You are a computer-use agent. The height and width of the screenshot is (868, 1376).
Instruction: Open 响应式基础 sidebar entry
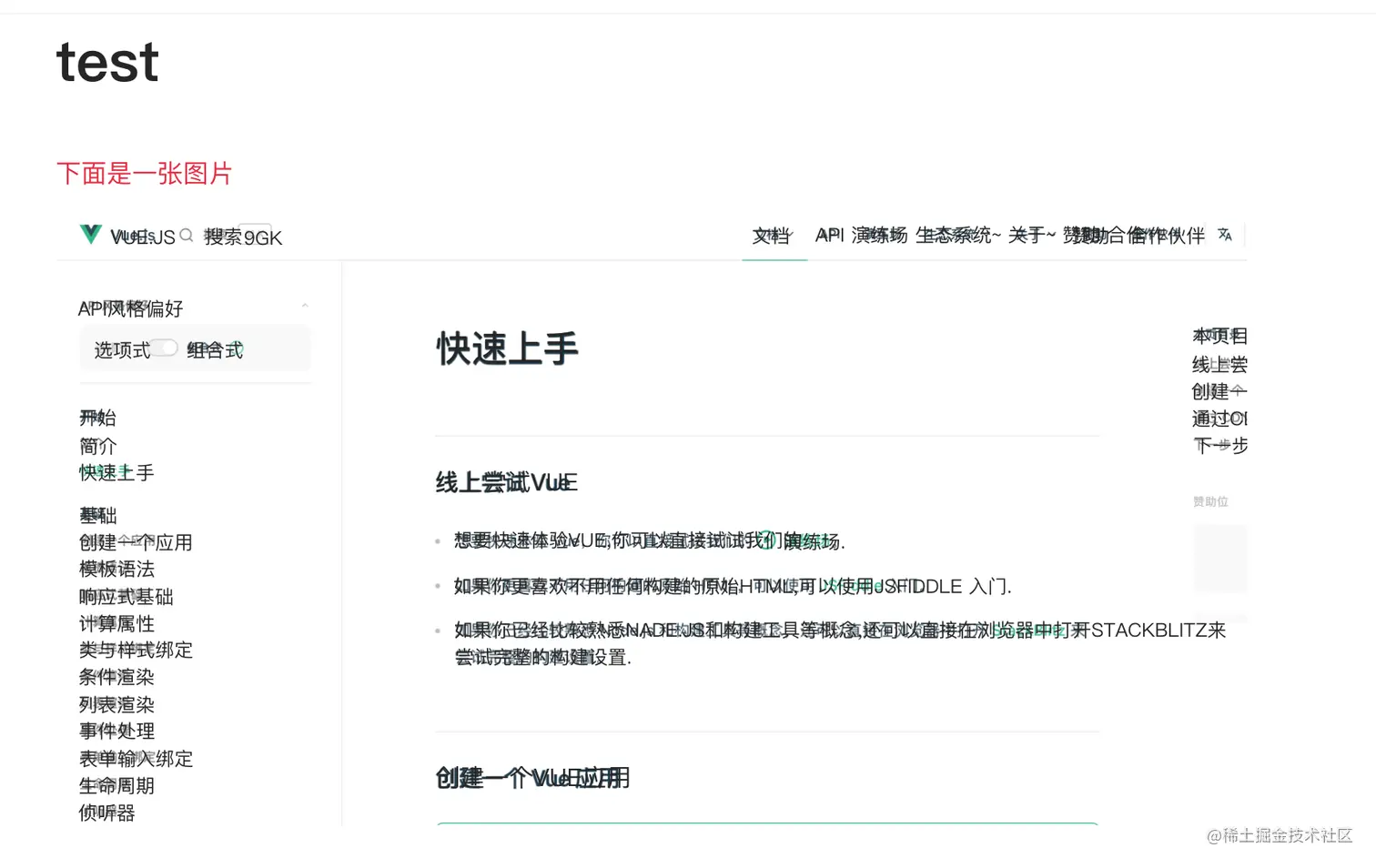click(x=126, y=596)
